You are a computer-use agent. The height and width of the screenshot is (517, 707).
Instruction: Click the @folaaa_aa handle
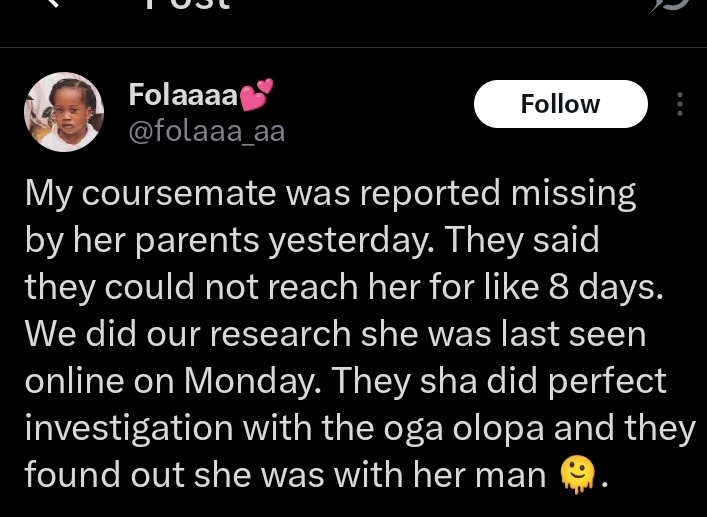[x=207, y=132]
